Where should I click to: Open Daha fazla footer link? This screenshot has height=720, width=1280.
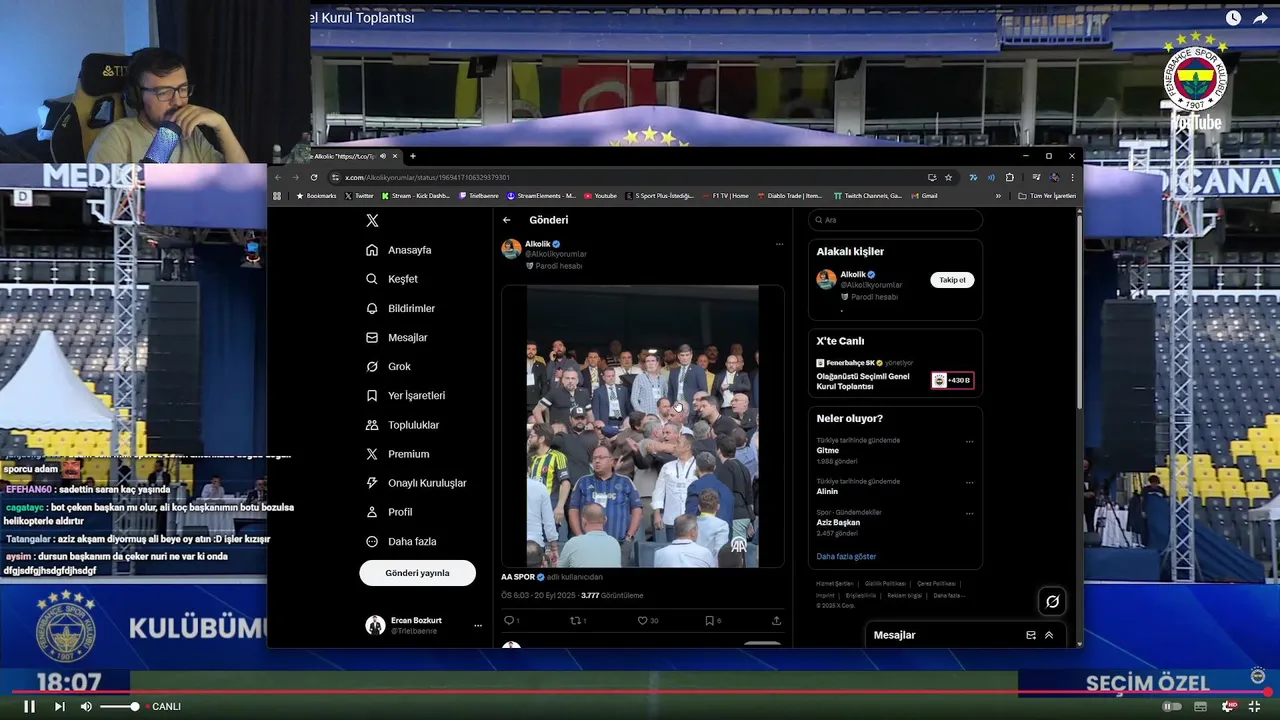point(949,595)
